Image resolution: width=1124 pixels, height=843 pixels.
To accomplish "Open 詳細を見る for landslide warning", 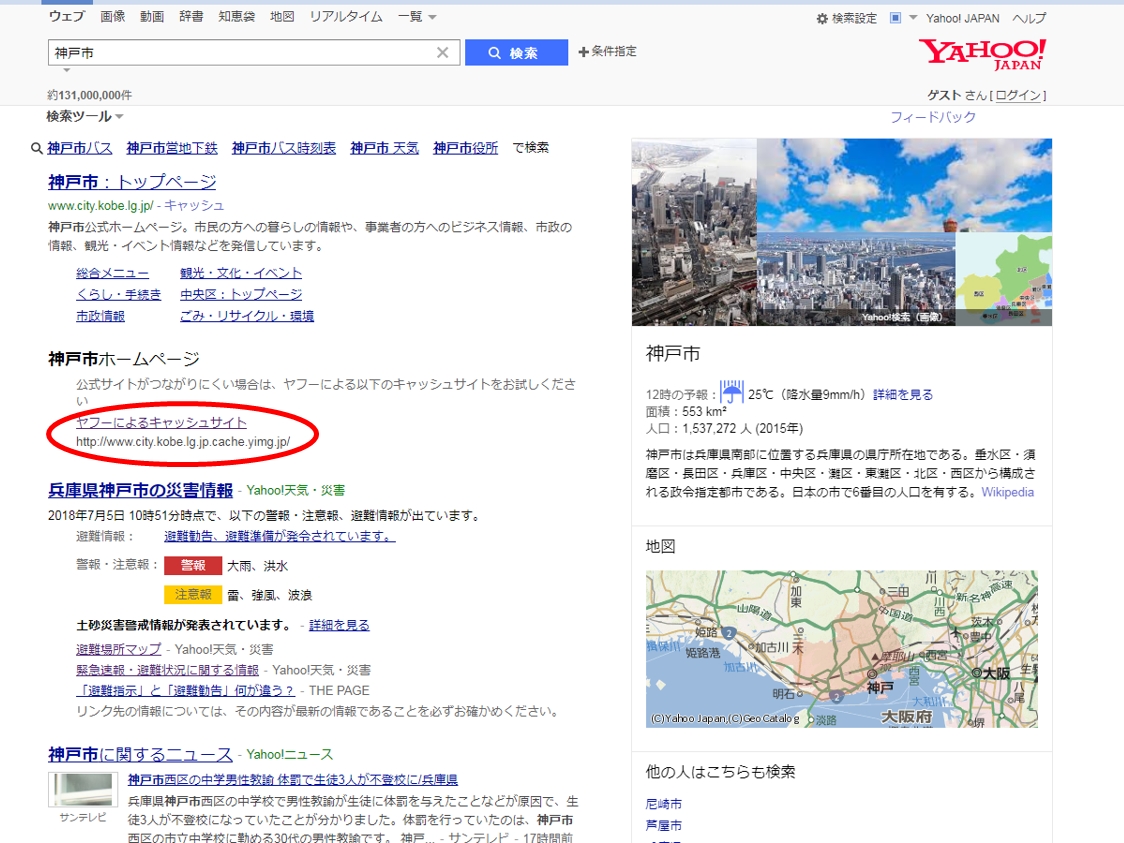I will [339, 625].
